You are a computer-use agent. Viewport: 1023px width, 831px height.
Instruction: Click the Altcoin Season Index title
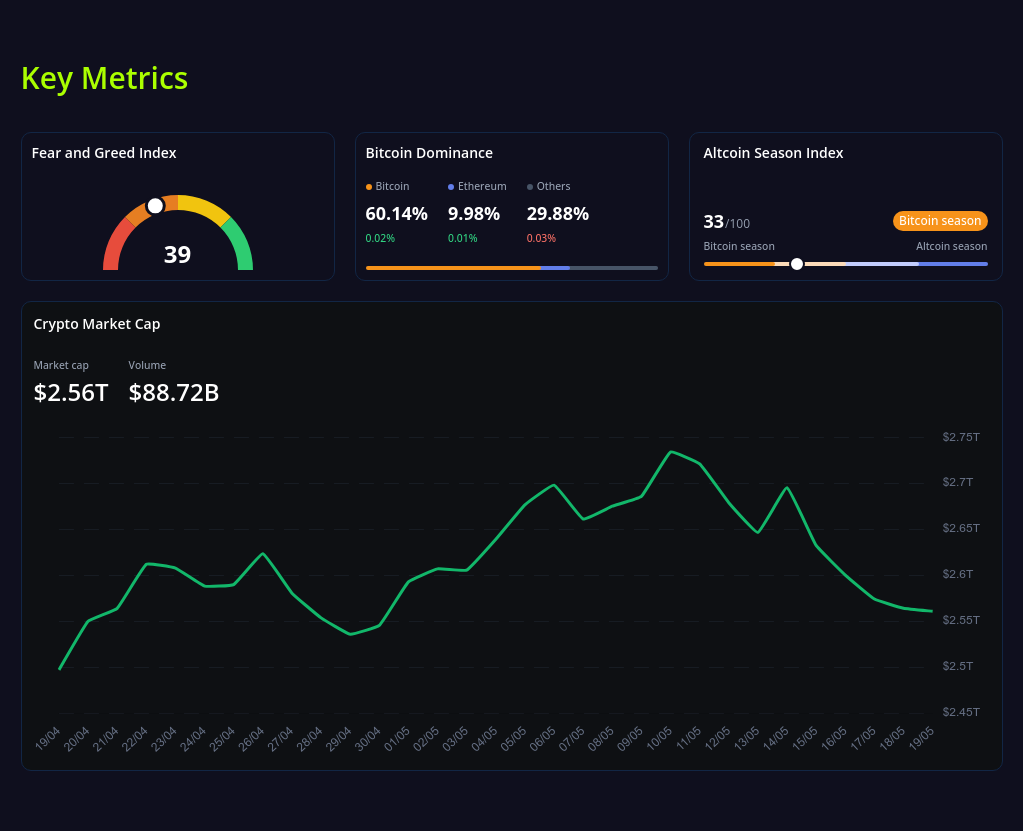coord(773,153)
